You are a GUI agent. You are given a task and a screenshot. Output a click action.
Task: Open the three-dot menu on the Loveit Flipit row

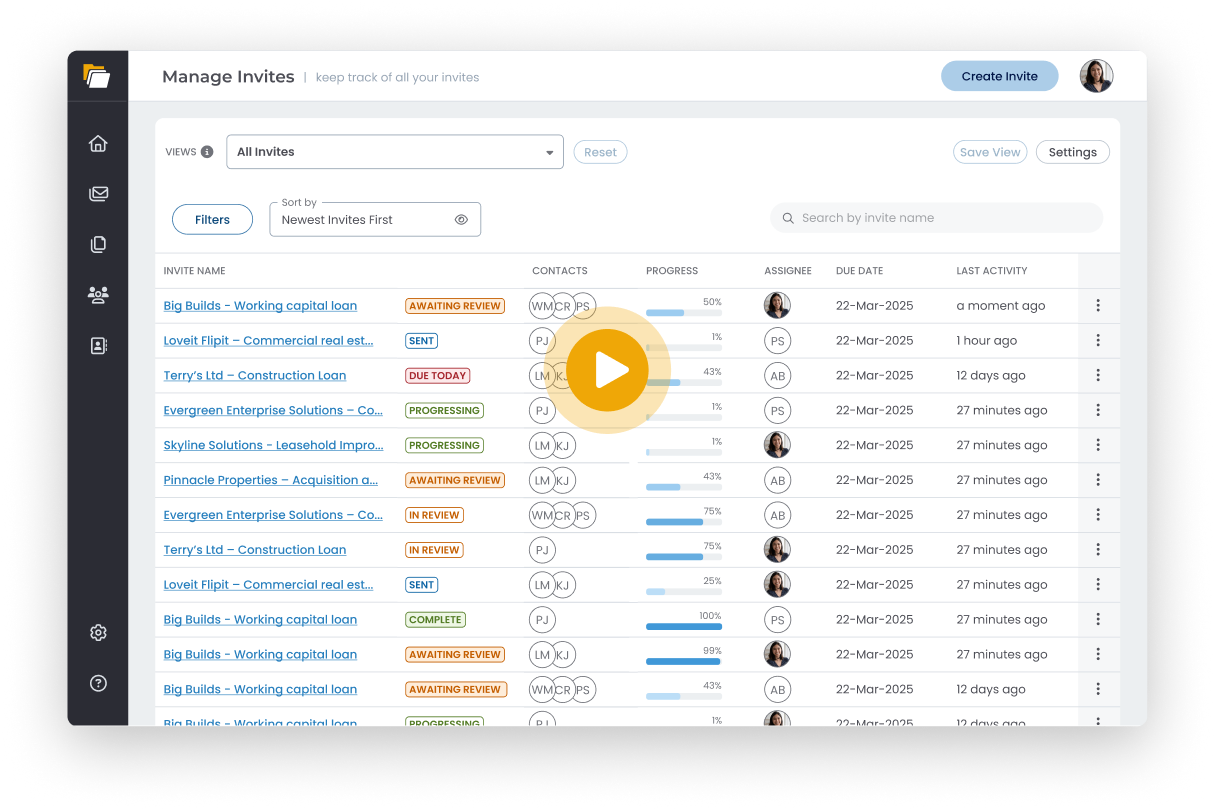click(1098, 340)
